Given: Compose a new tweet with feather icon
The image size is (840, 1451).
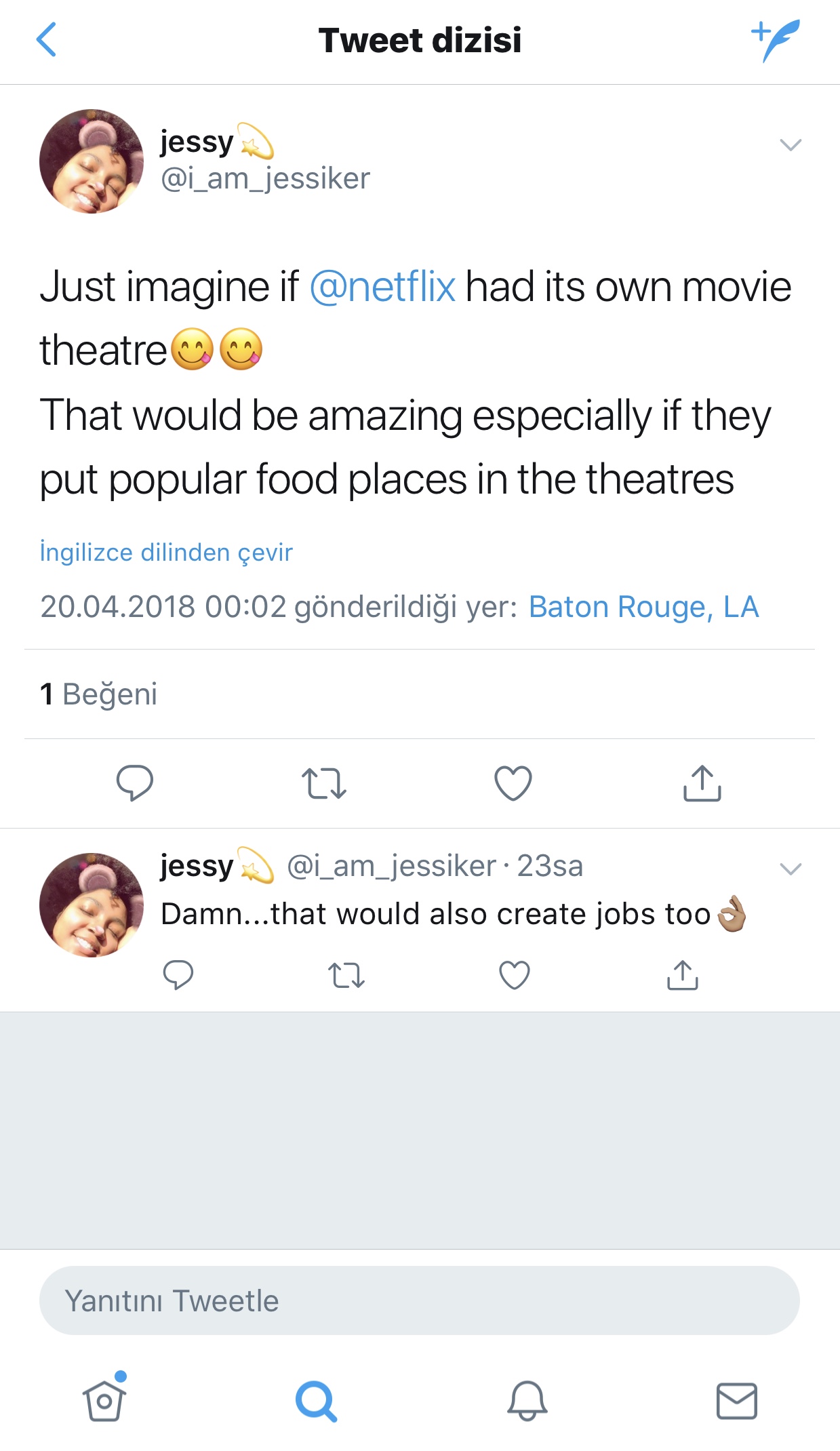Looking at the screenshot, I should point(776,40).
